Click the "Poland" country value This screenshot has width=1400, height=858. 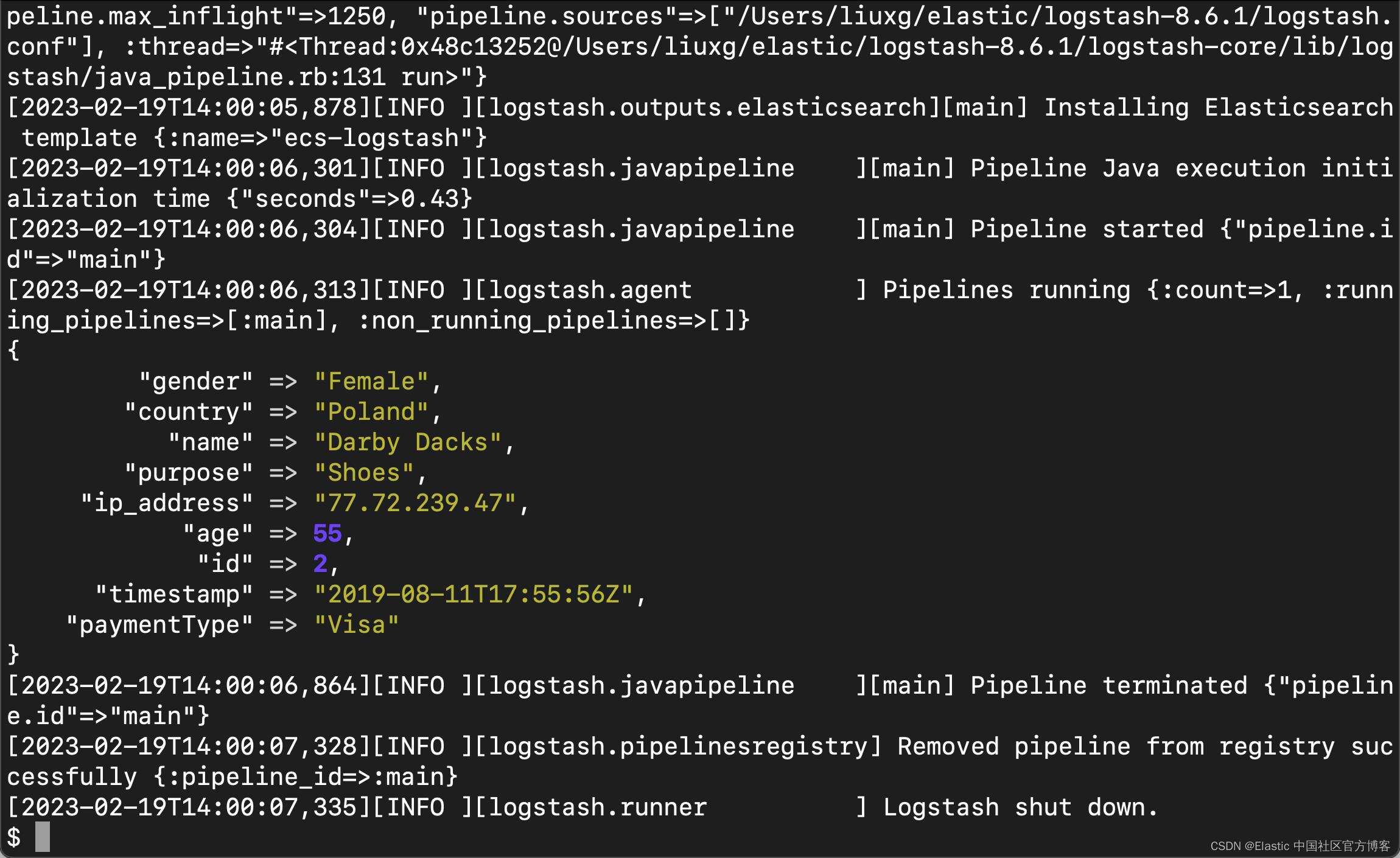(x=371, y=412)
